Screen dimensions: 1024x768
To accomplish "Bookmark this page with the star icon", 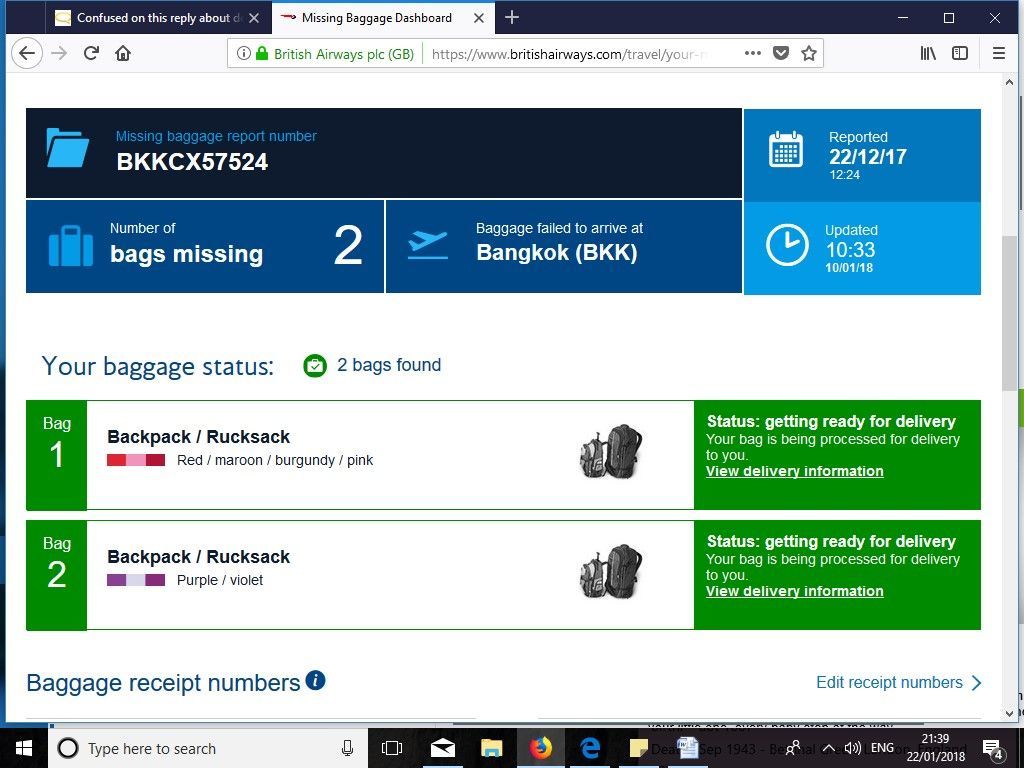I will (x=808, y=54).
